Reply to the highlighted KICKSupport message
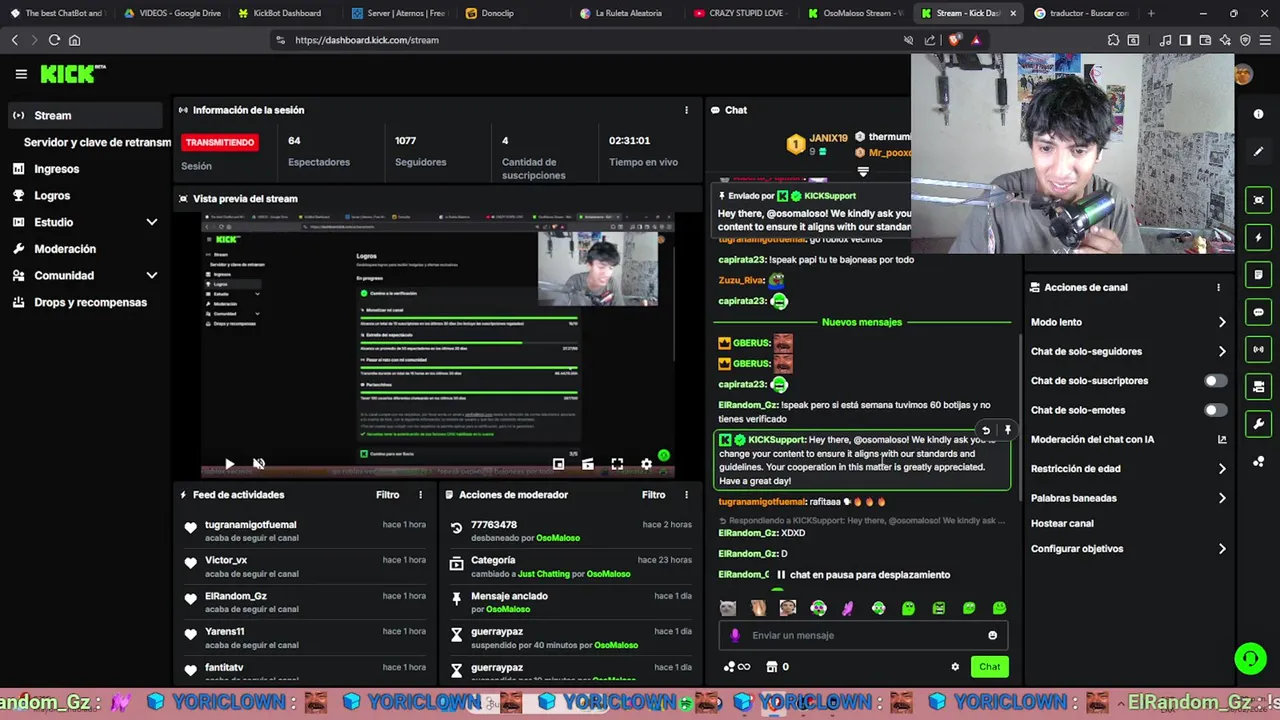 coord(985,430)
